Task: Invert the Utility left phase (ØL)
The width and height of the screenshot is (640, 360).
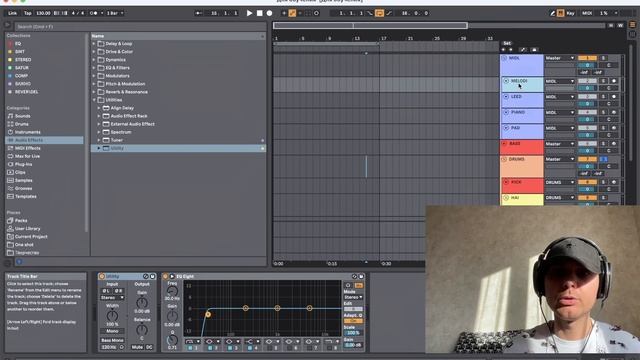Action: [106, 291]
